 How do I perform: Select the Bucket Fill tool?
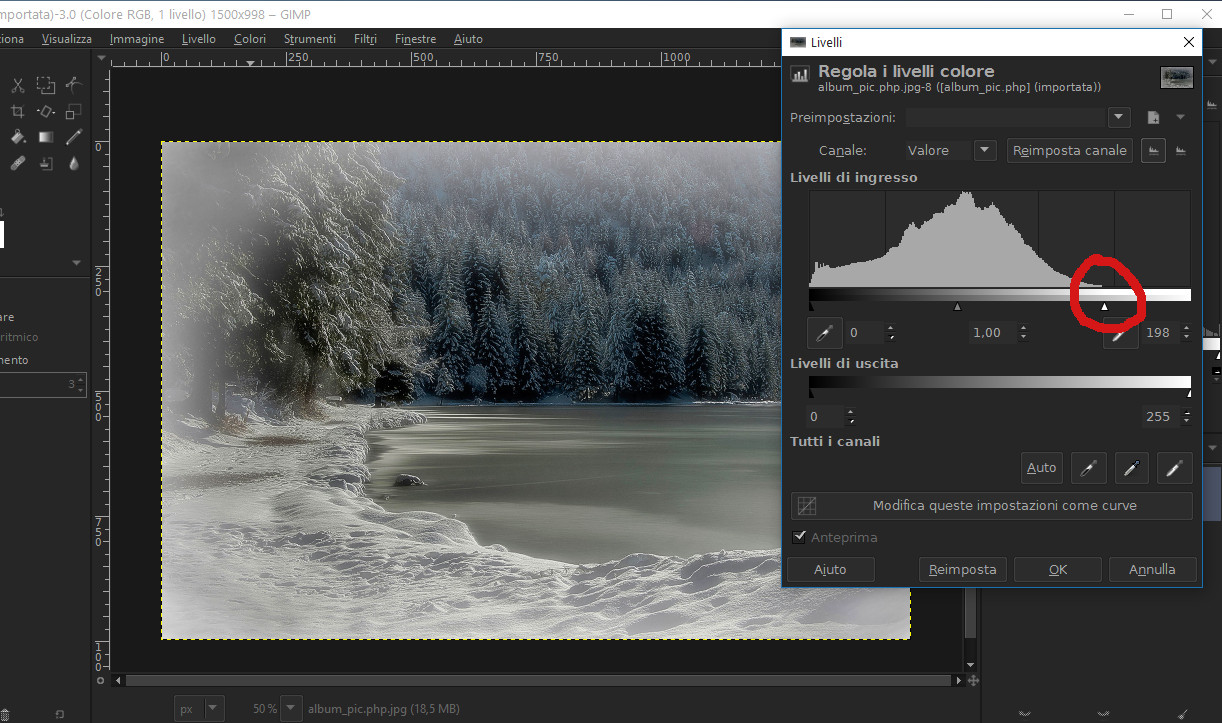(17, 137)
